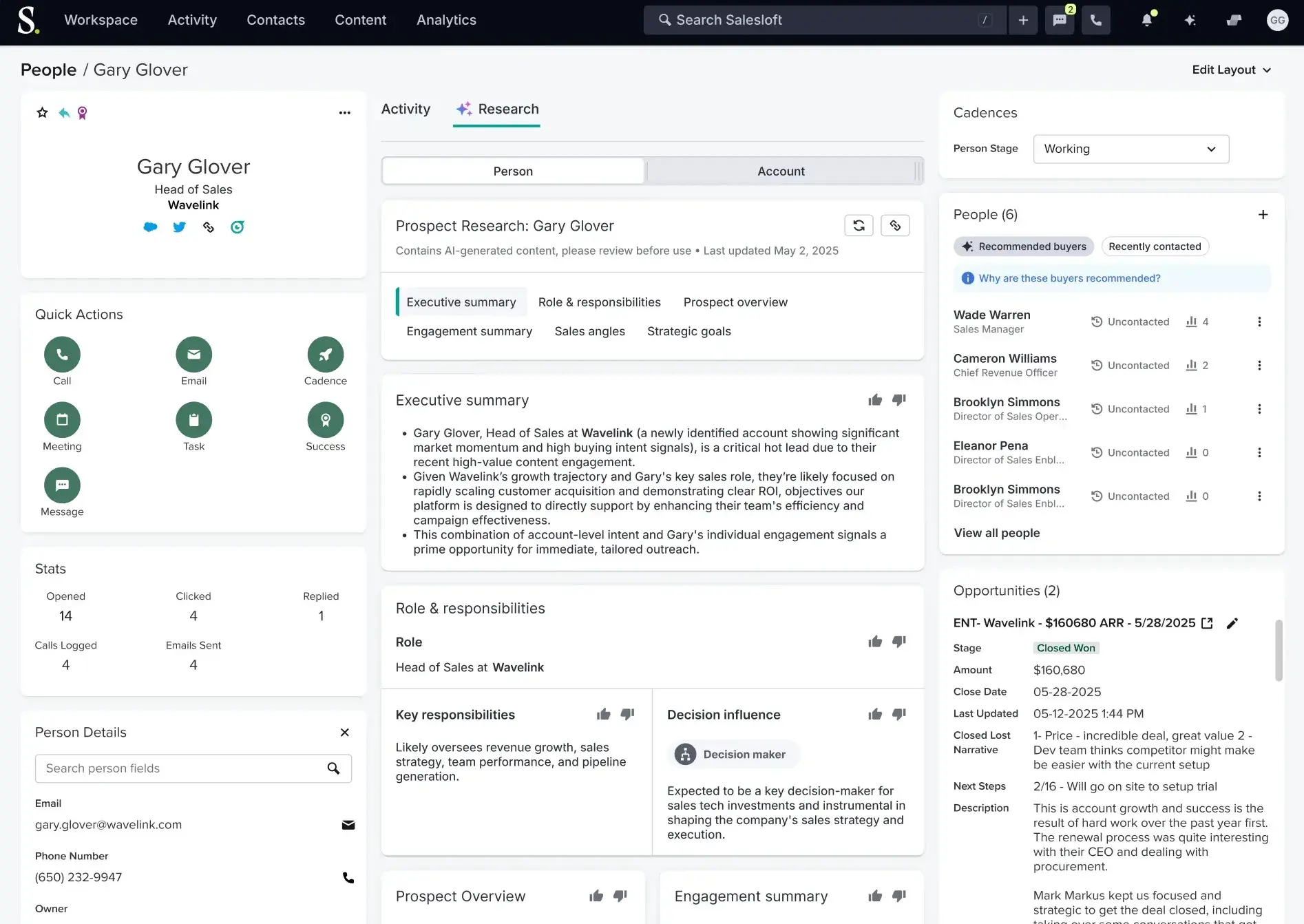Give thumbs up on Executive summary
Viewport: 1304px width, 924px height.
pos(874,399)
